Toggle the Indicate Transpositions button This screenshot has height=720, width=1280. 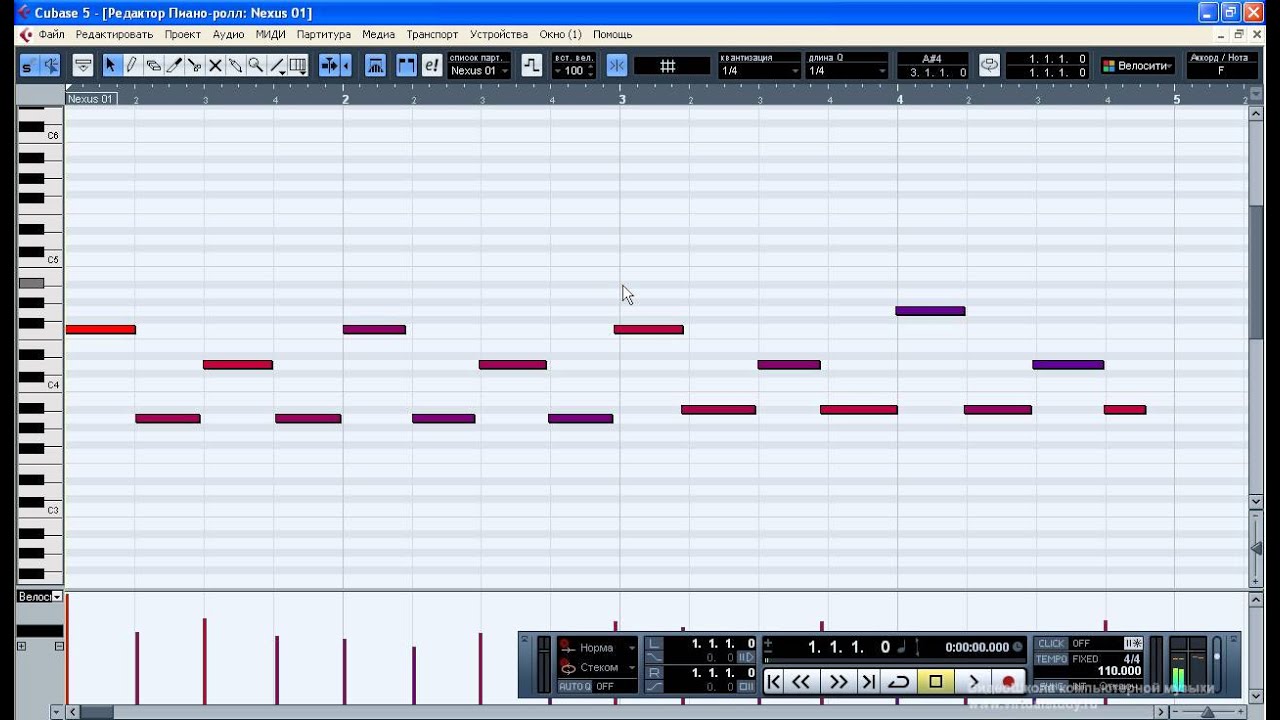[532, 66]
